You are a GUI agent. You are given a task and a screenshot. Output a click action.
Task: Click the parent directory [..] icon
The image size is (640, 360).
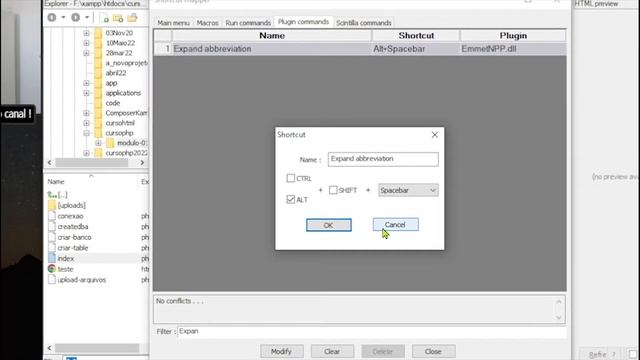tap(52, 195)
